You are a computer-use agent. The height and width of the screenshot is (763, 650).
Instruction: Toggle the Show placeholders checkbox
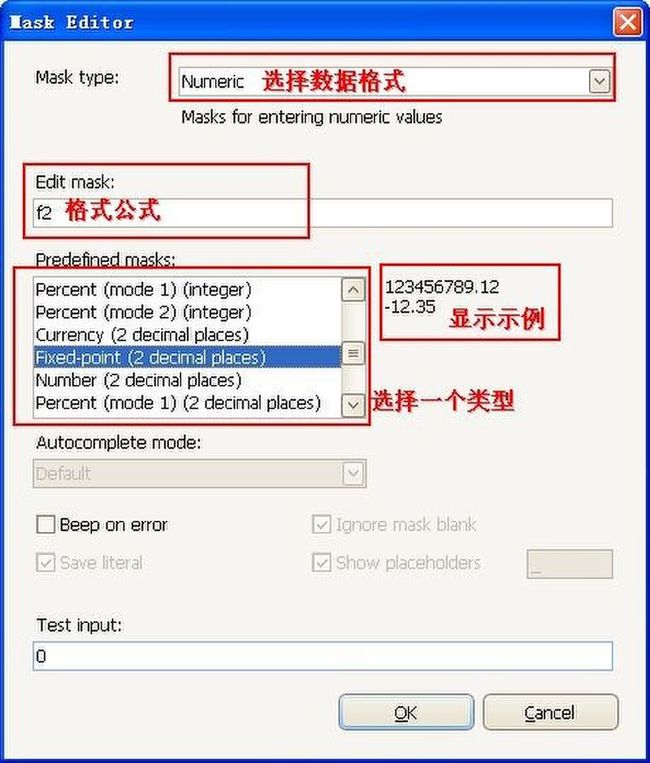(321, 563)
